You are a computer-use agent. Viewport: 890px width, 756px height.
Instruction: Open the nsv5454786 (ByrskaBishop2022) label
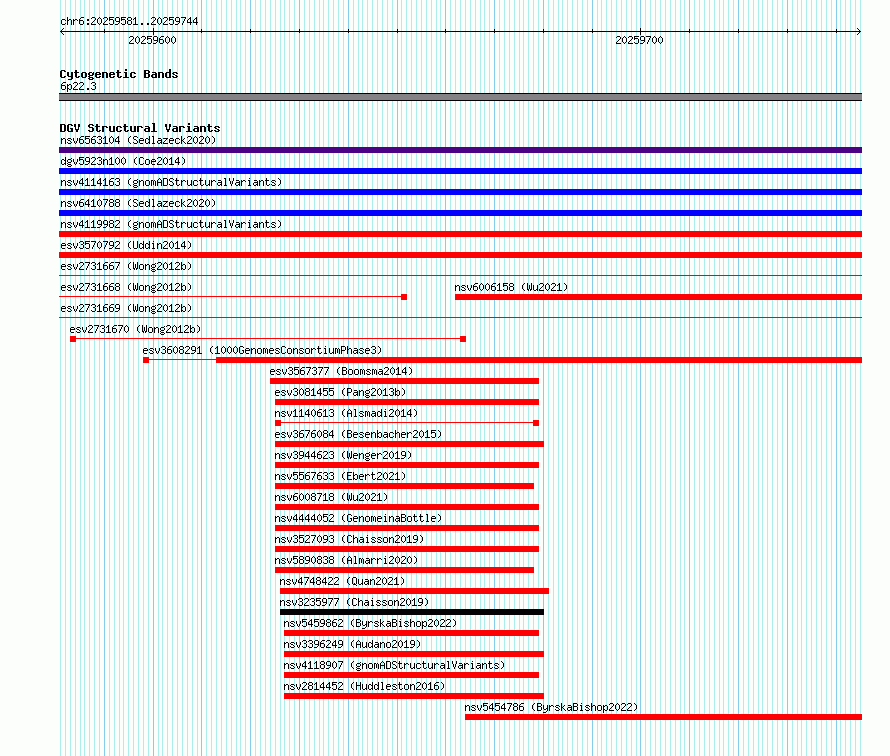(x=551, y=707)
